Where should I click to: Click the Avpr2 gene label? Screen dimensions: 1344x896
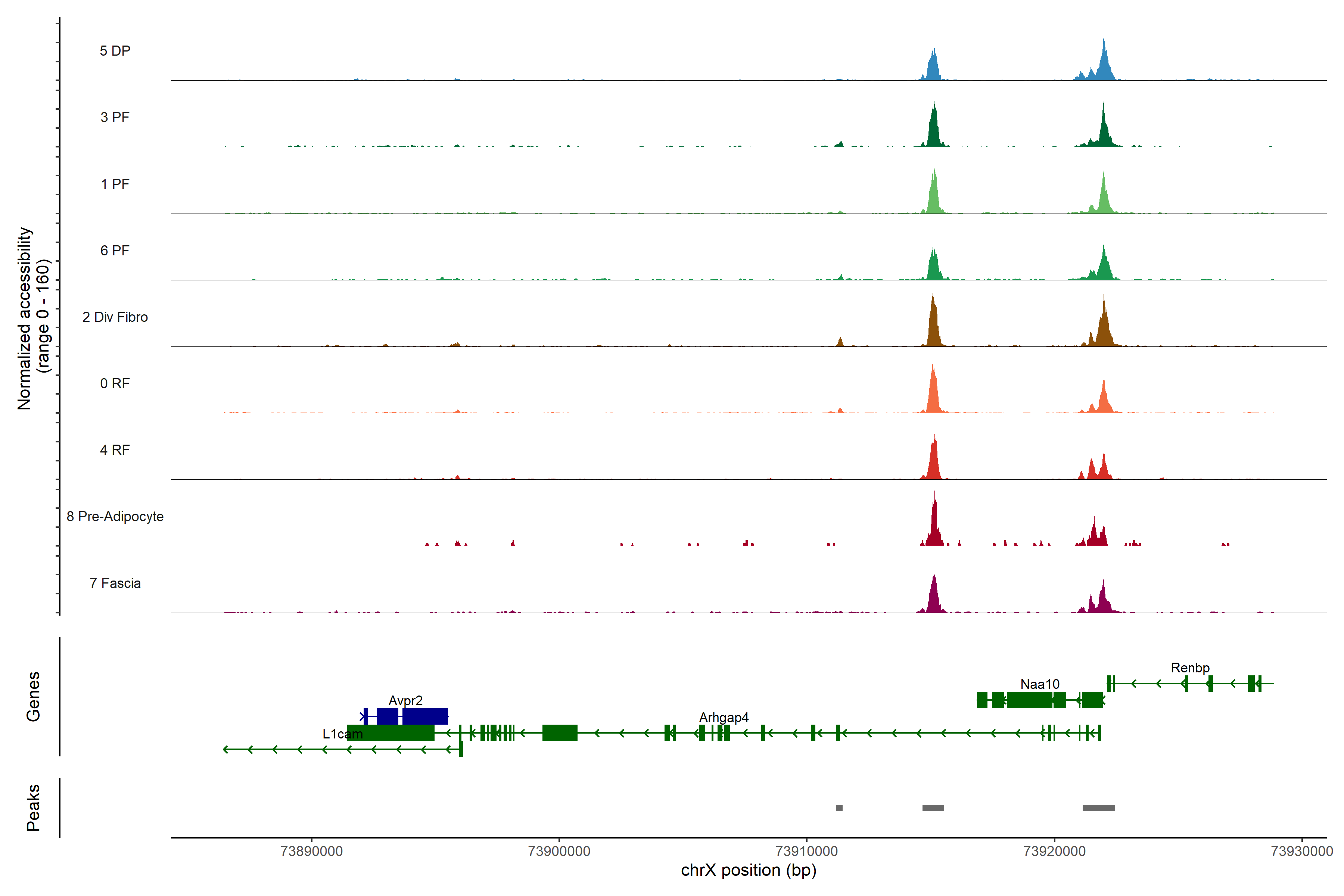tap(405, 701)
